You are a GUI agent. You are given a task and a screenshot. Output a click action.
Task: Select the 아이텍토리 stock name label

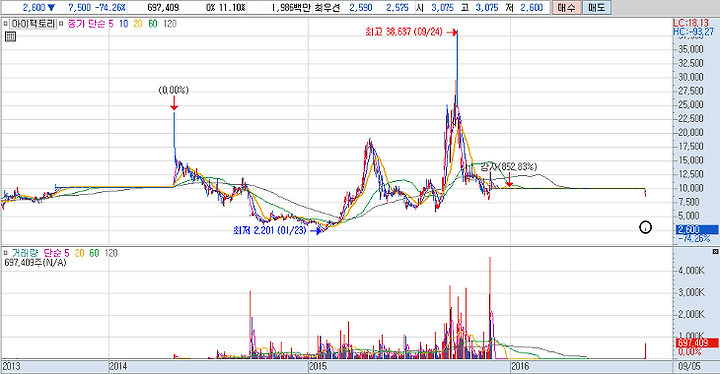click(33, 23)
